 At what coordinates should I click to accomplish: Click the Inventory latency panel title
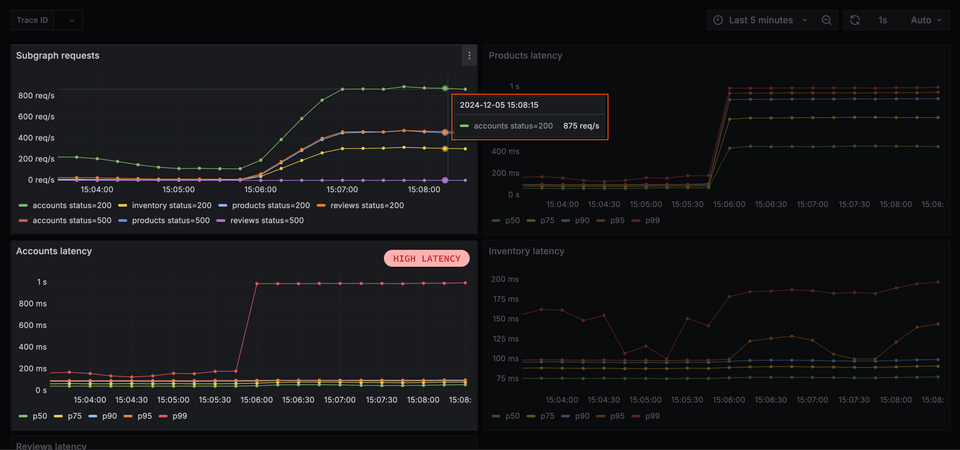click(x=527, y=251)
